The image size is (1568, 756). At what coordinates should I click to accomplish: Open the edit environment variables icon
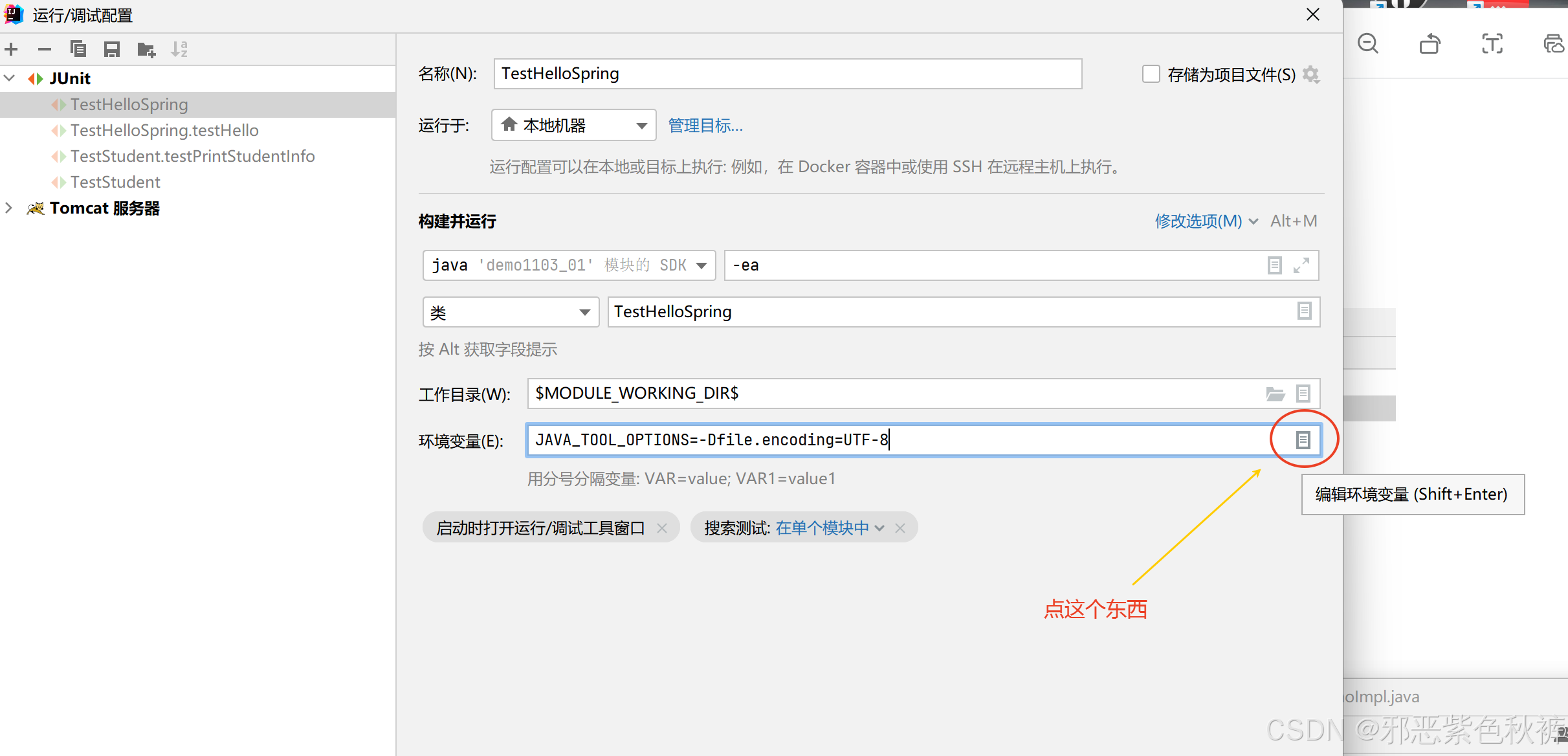(x=1303, y=440)
